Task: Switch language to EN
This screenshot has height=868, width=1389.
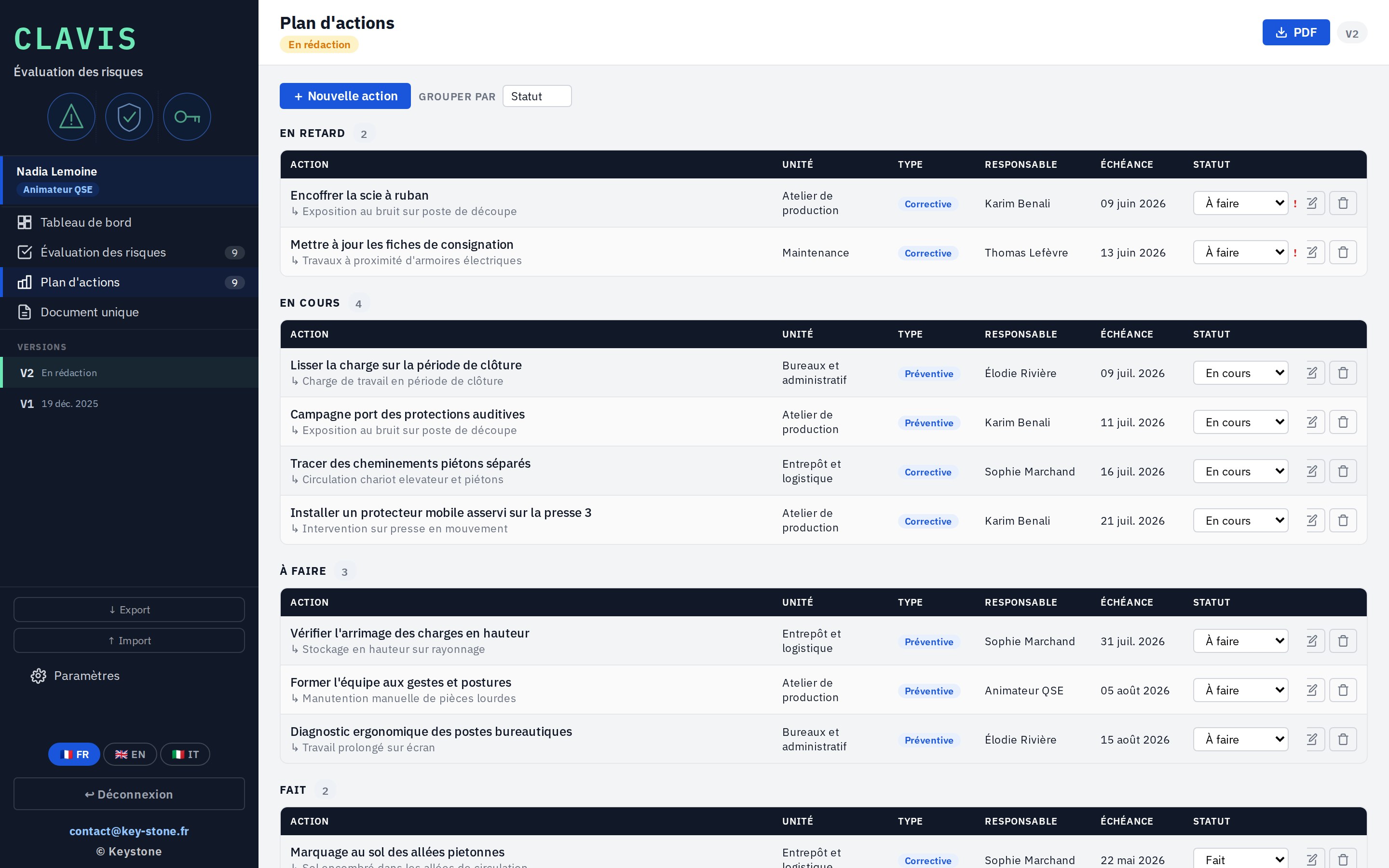Action: [x=130, y=754]
